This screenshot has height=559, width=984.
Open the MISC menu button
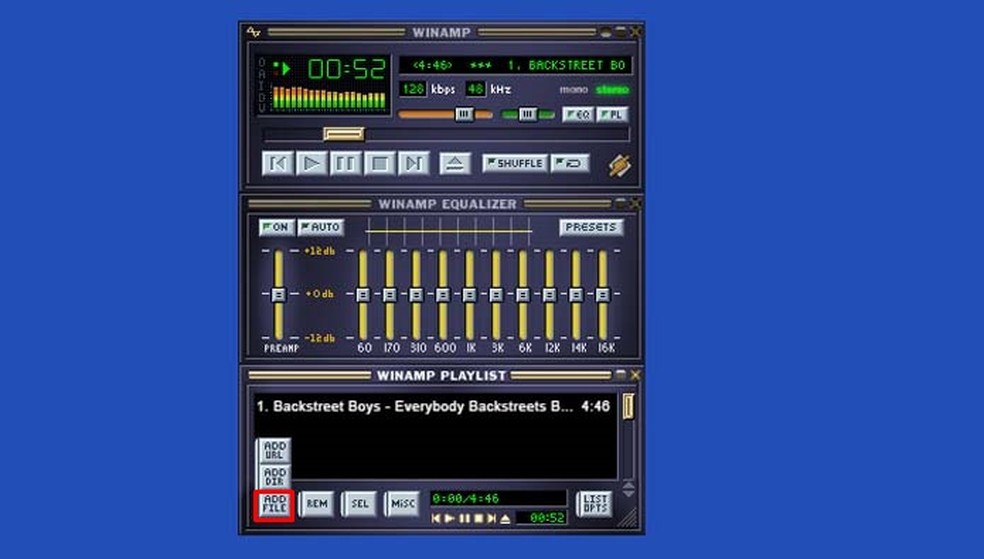(402, 504)
